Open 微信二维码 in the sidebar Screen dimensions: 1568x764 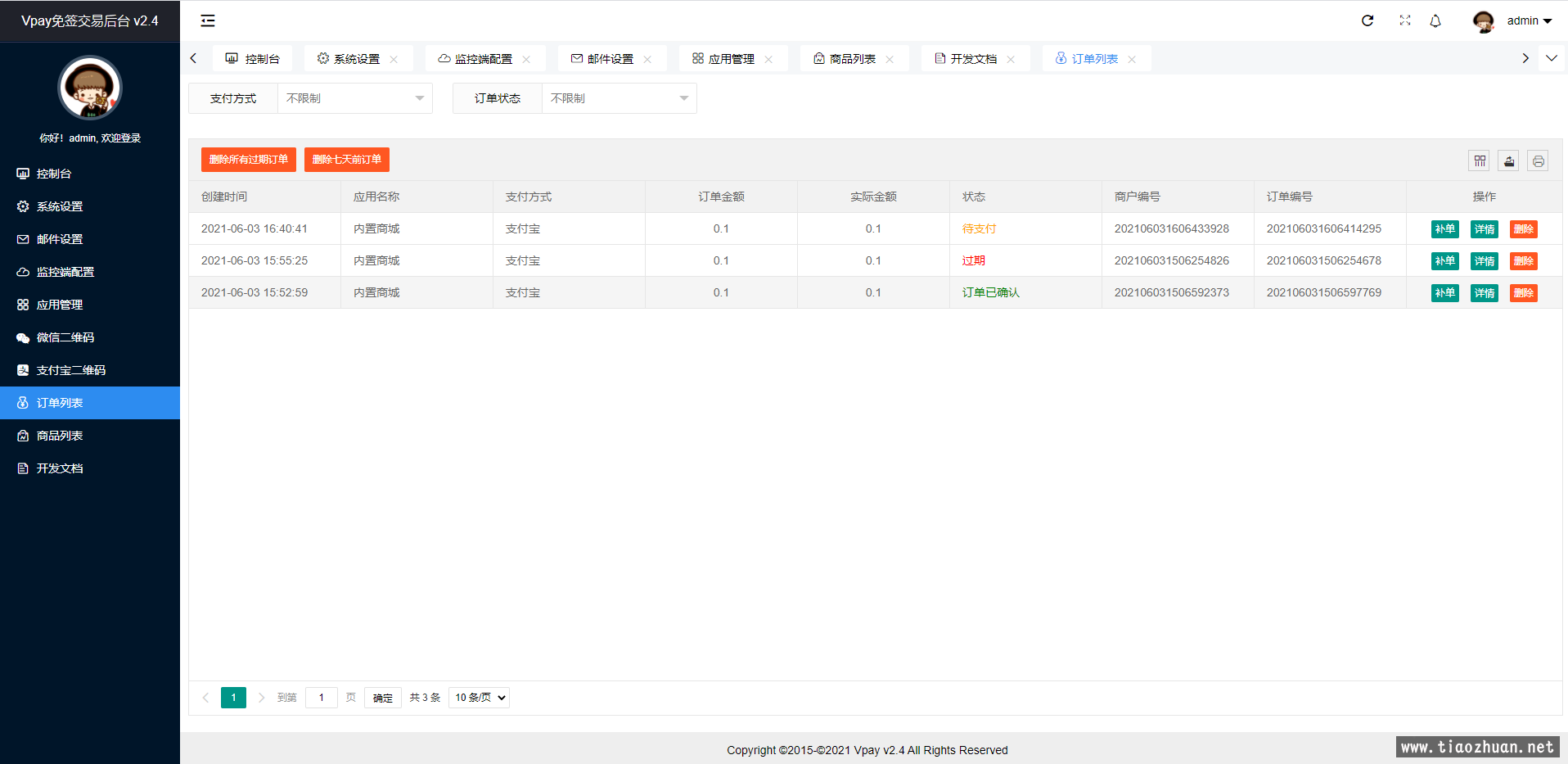pos(65,337)
